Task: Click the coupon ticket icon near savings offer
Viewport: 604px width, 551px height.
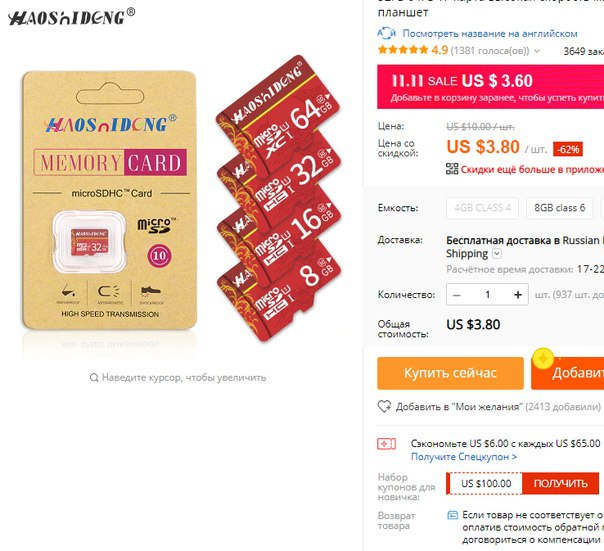Action: [x=386, y=444]
